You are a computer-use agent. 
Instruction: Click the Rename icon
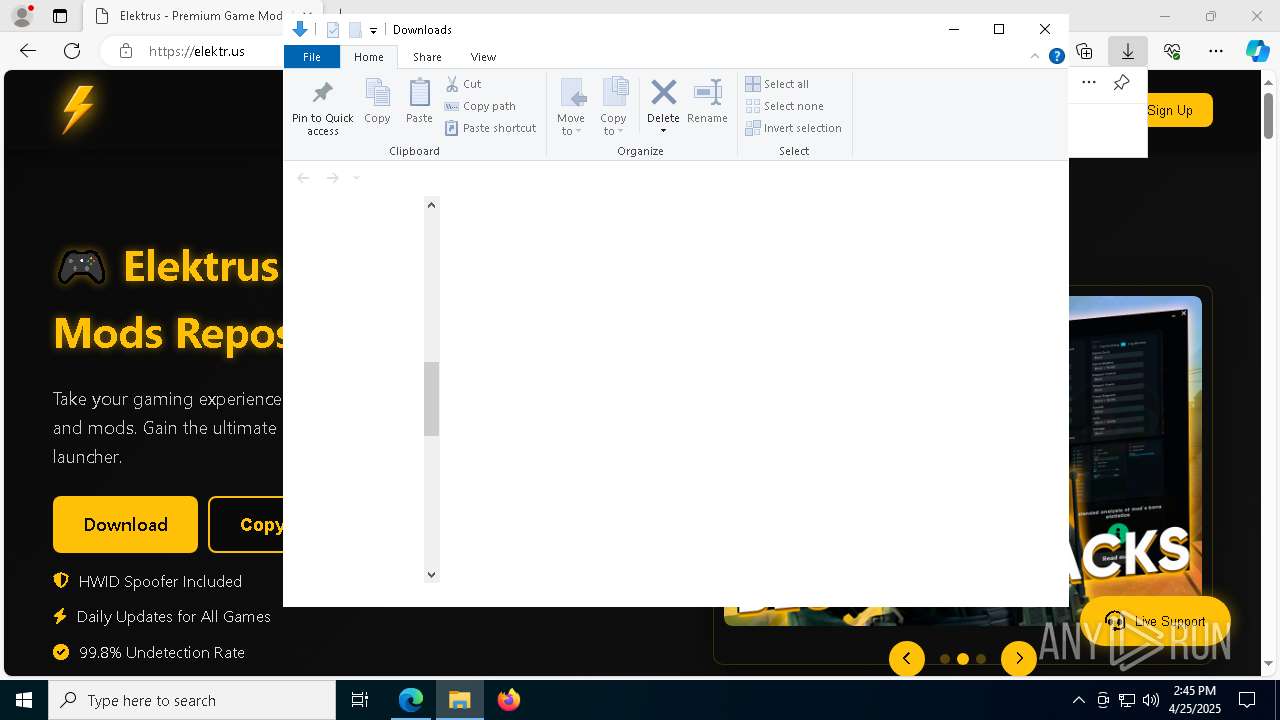(707, 101)
